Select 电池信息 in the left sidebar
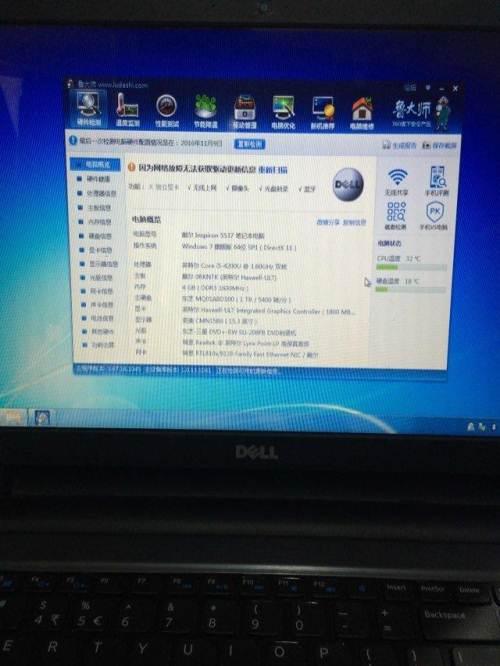 coord(98,318)
